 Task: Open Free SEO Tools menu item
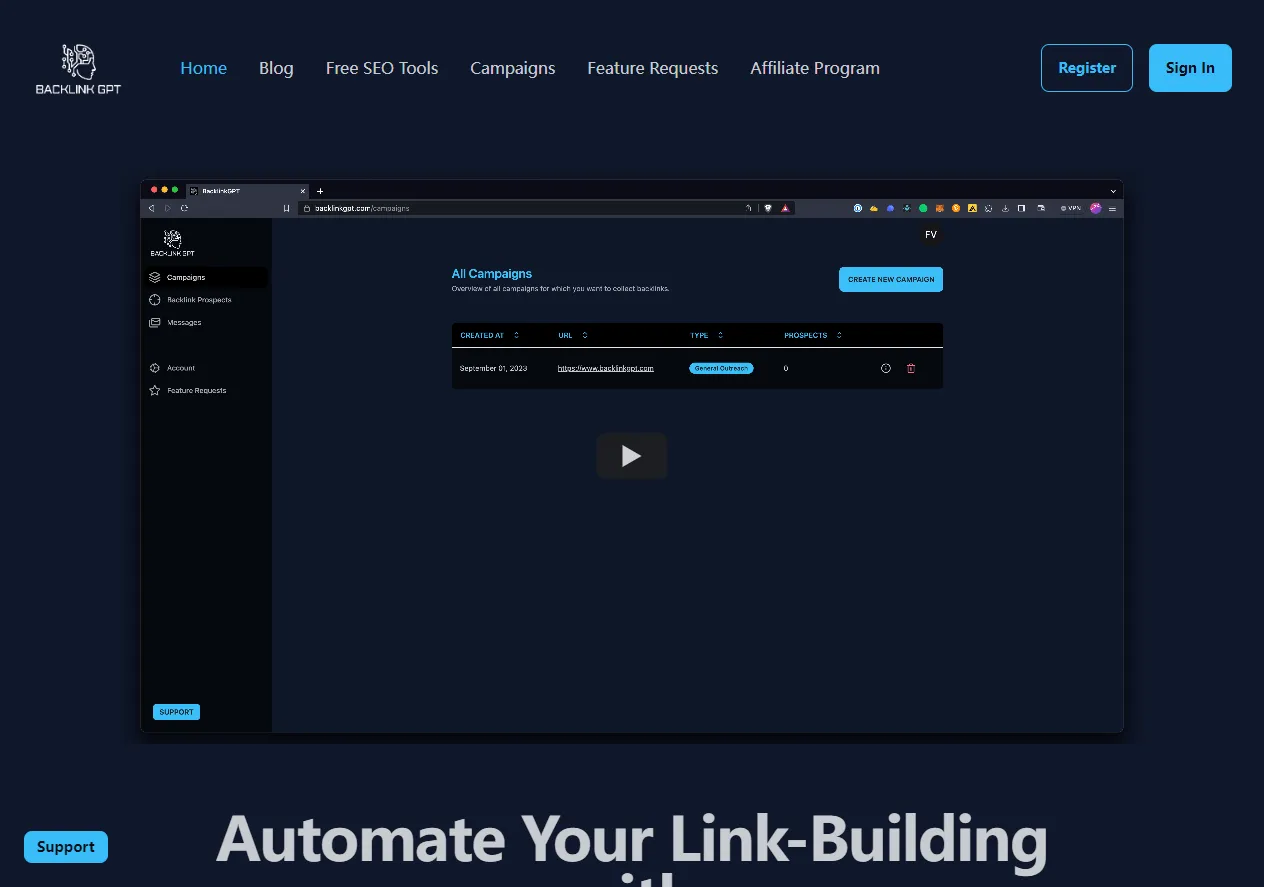(382, 68)
